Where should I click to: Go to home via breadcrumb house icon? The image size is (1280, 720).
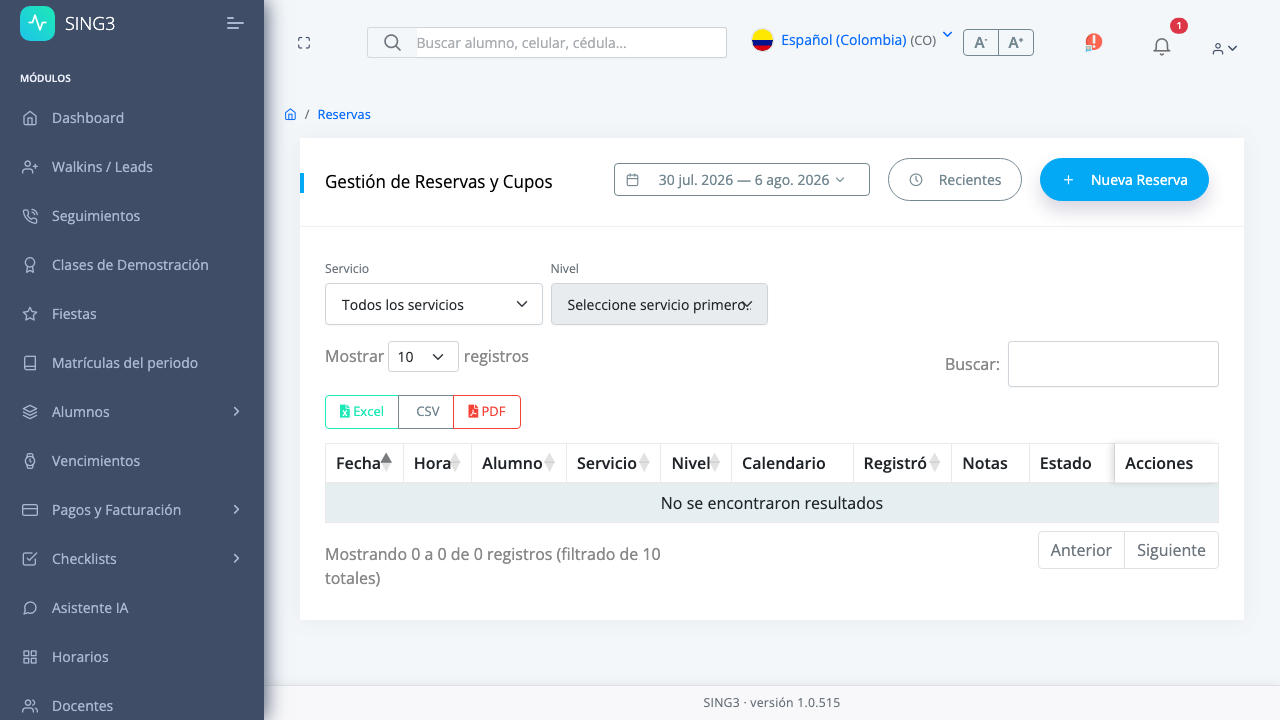(290, 114)
